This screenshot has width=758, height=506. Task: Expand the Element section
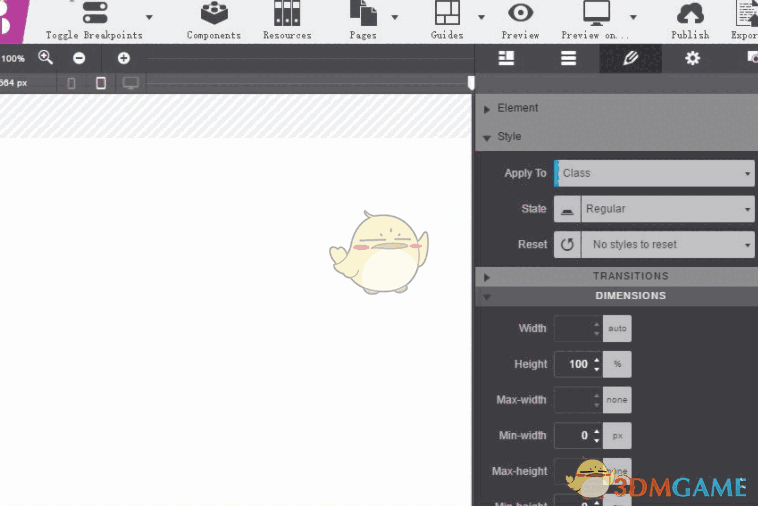pos(487,109)
